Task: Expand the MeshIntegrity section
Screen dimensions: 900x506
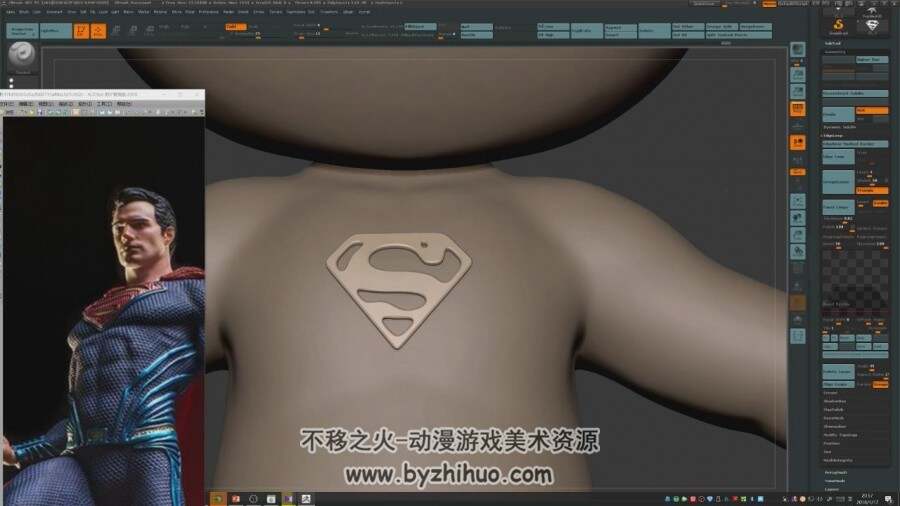Action: (837, 461)
